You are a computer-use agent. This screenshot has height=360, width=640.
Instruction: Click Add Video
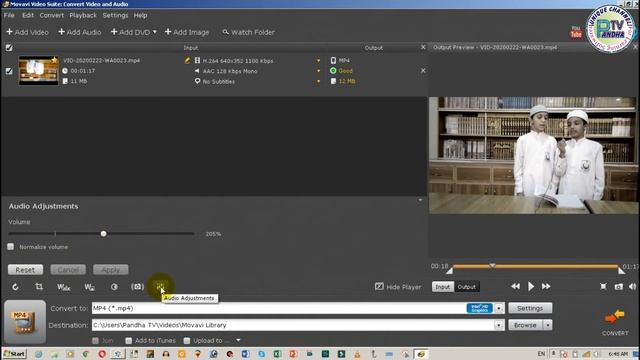tap(27, 32)
